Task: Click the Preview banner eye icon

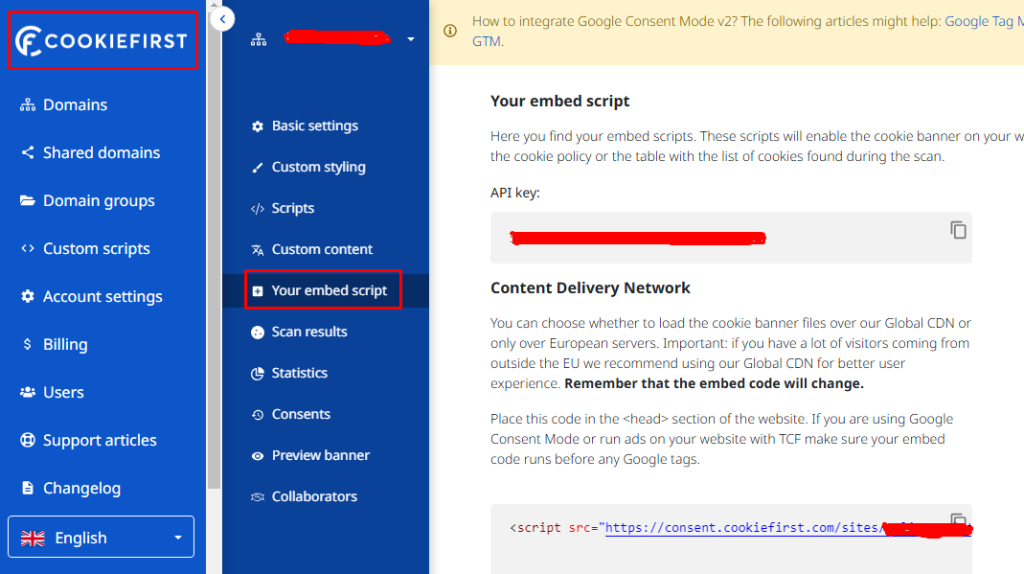Action: coord(257,455)
